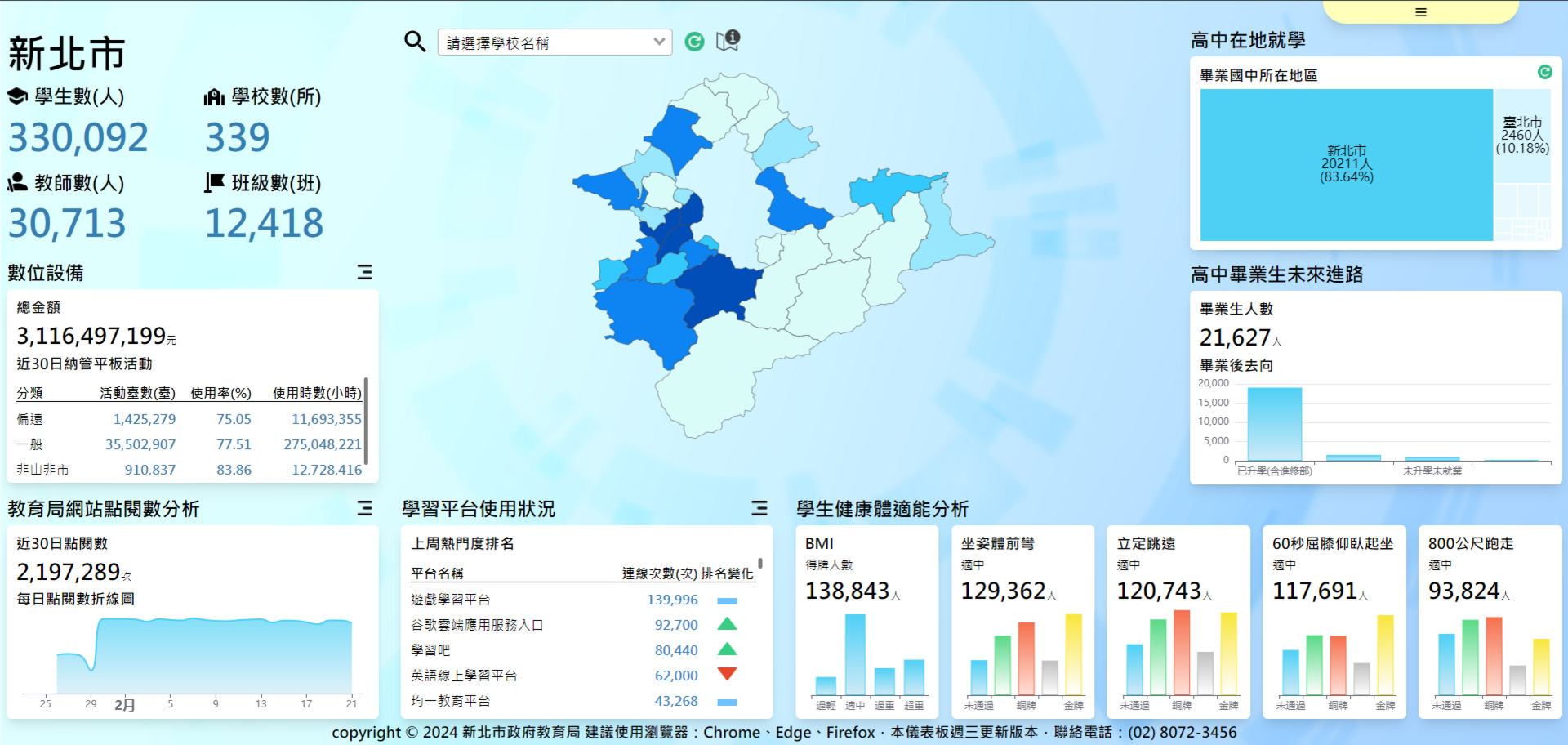Open the map info book icon
Screen dimensions: 1568x745
pyautogui.click(x=727, y=40)
